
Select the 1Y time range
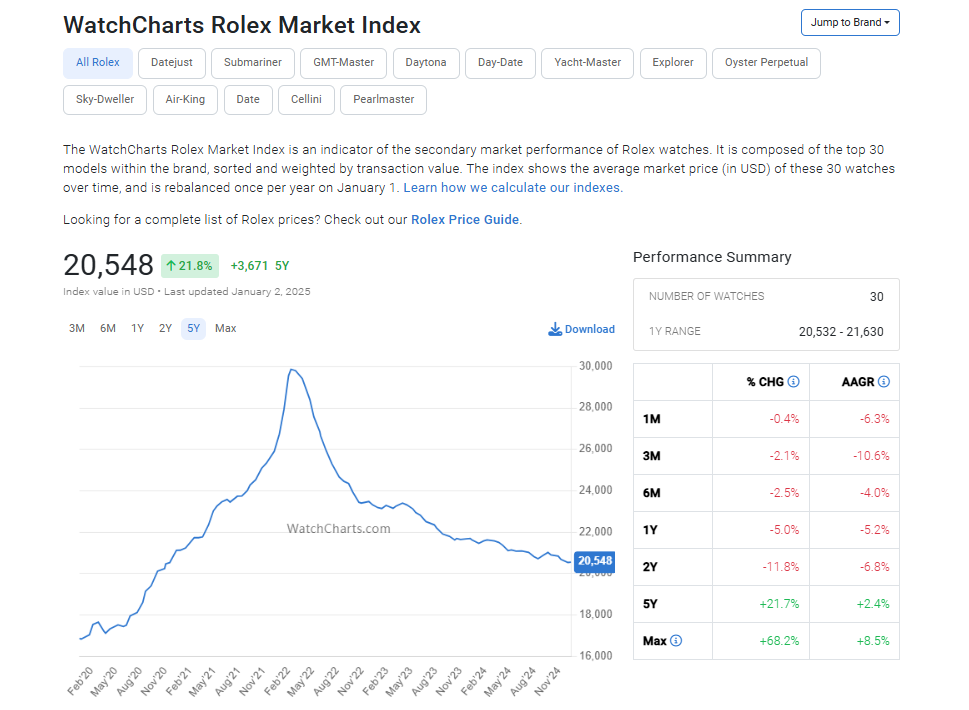(138, 329)
